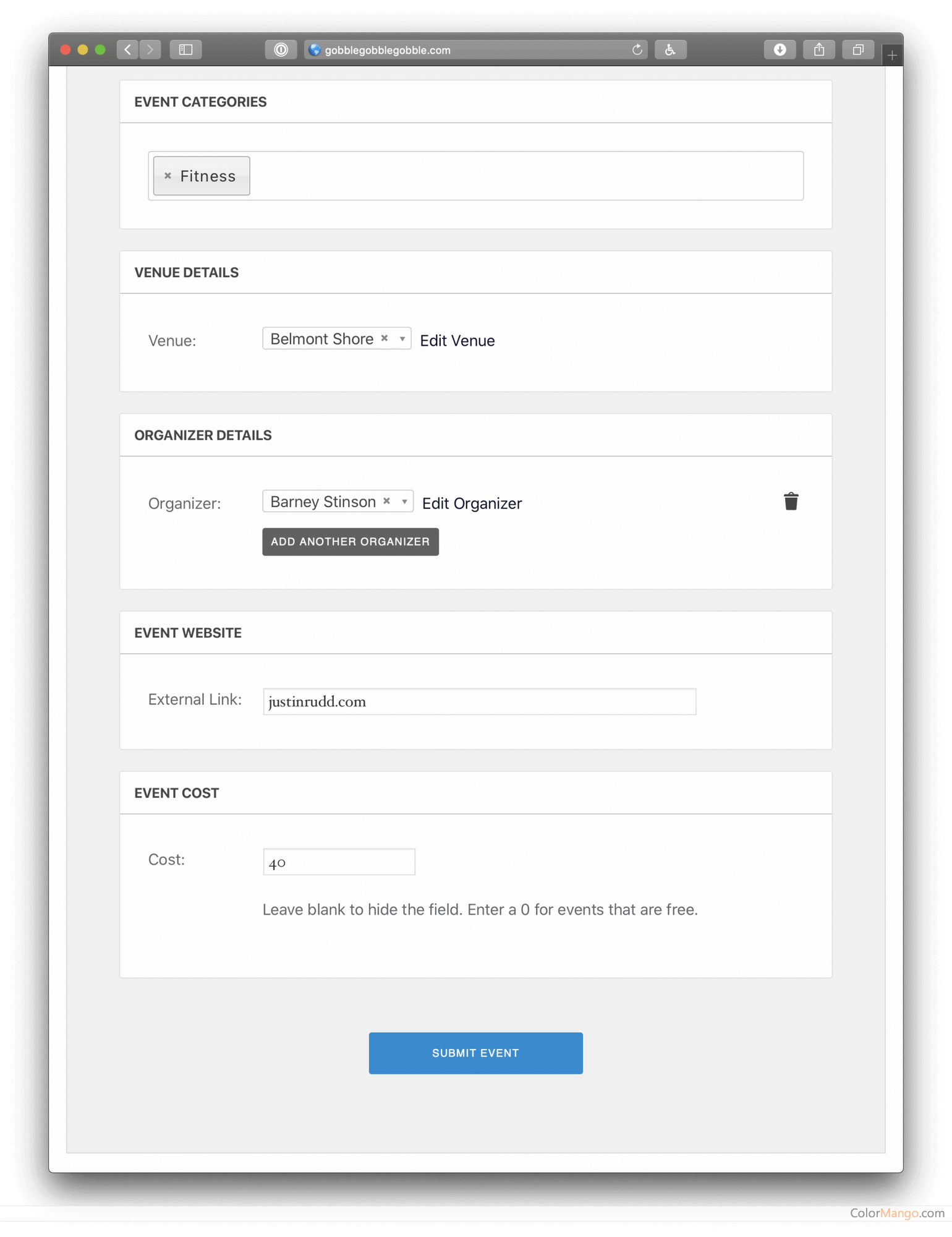Viewport: 952px width, 1237px height.
Task: Open the downloads icon in toolbar
Action: coord(780,49)
